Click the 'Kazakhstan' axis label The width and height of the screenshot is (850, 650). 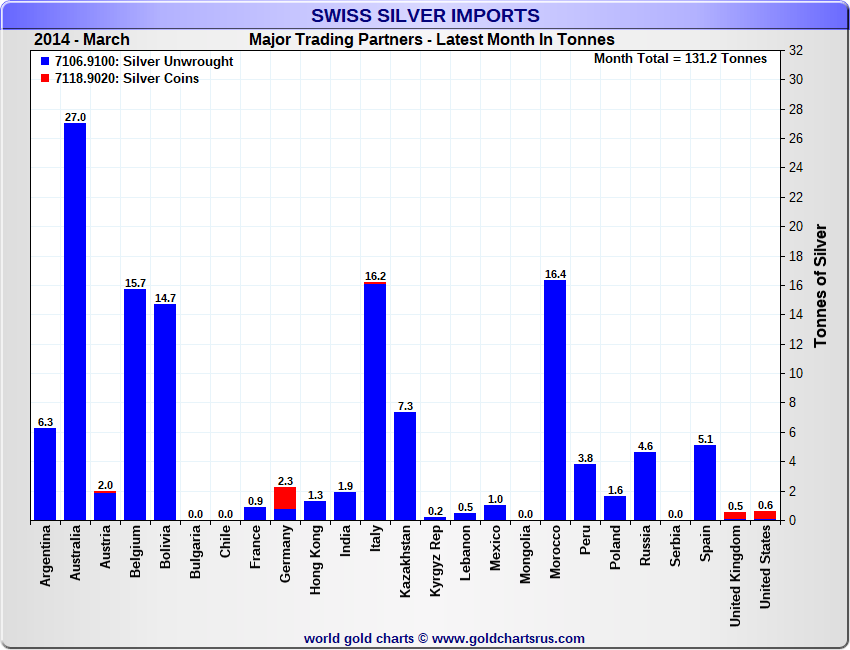405,562
